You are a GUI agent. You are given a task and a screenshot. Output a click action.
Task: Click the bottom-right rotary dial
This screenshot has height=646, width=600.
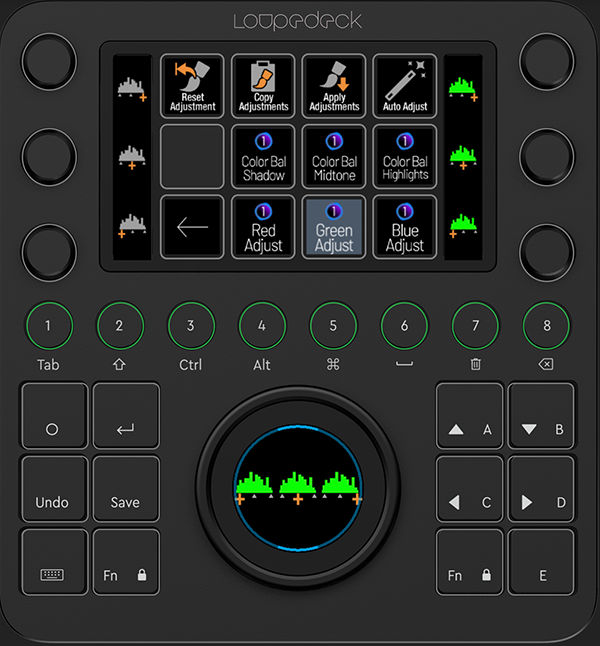tap(547, 252)
